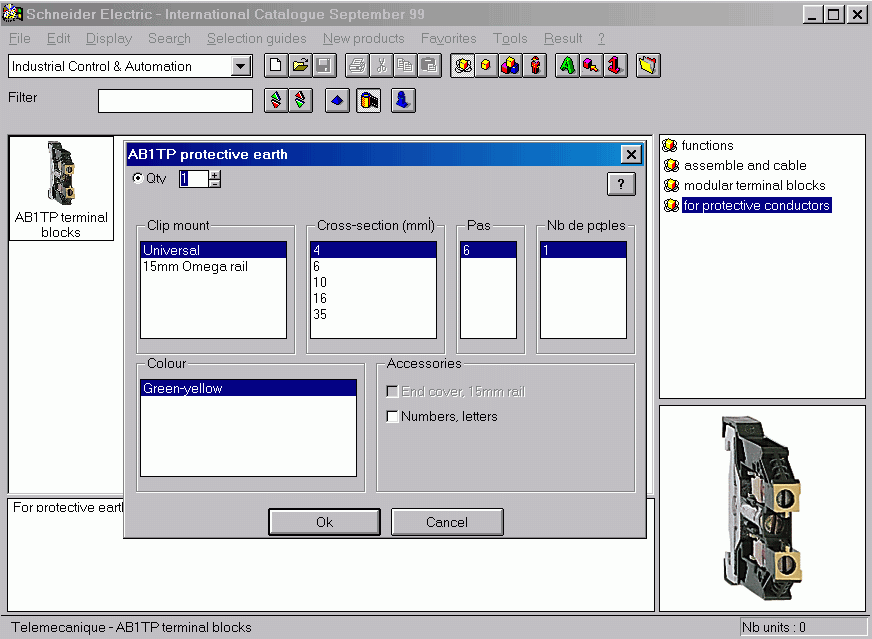The height and width of the screenshot is (639, 872).
Task: Open a file with the folder icon
Action: click(300, 66)
